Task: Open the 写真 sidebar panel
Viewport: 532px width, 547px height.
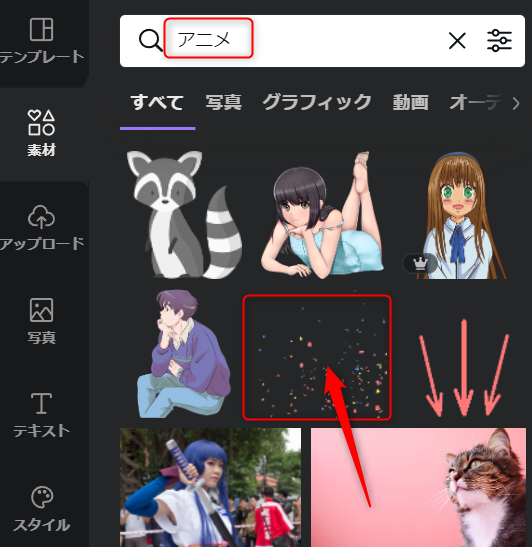Action: pyautogui.click(x=41, y=321)
